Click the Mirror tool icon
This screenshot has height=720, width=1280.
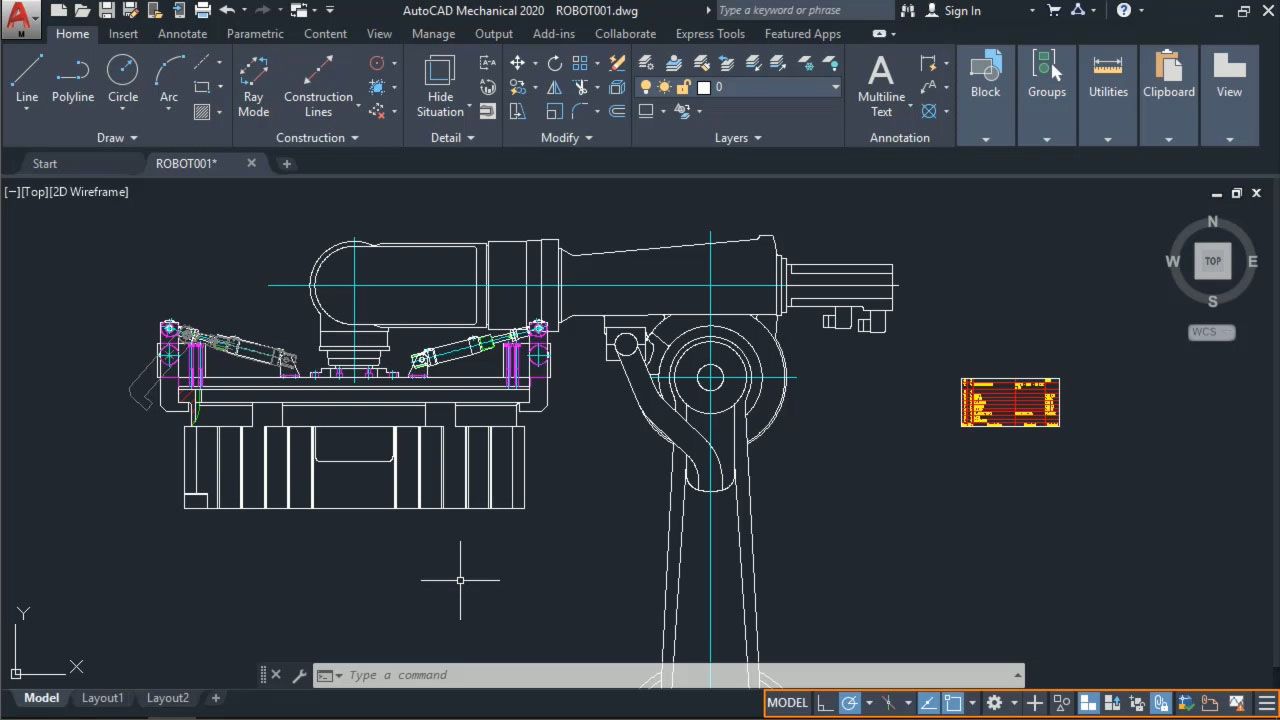pyautogui.click(x=554, y=87)
